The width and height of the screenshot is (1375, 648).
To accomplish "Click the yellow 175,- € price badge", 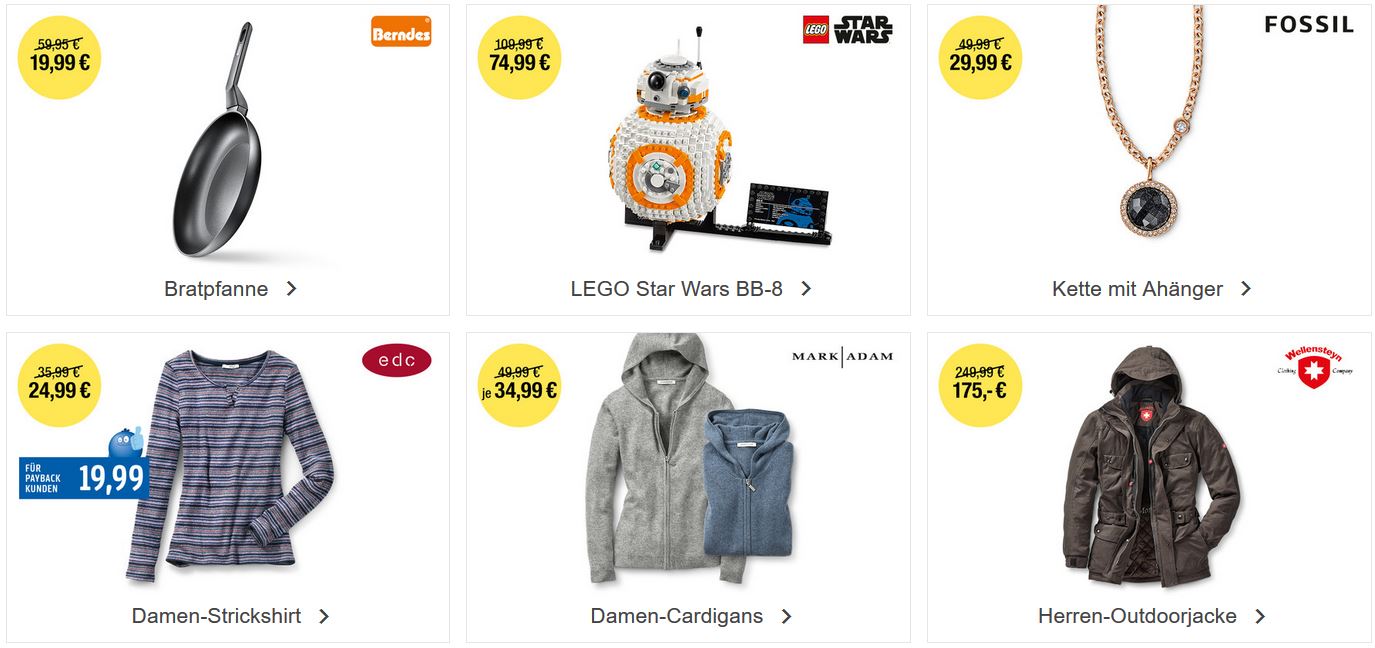I will click(979, 385).
